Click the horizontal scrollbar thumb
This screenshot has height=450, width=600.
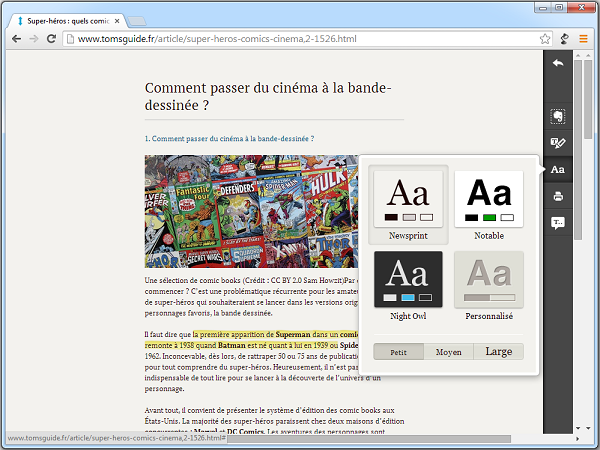click(x=369, y=439)
